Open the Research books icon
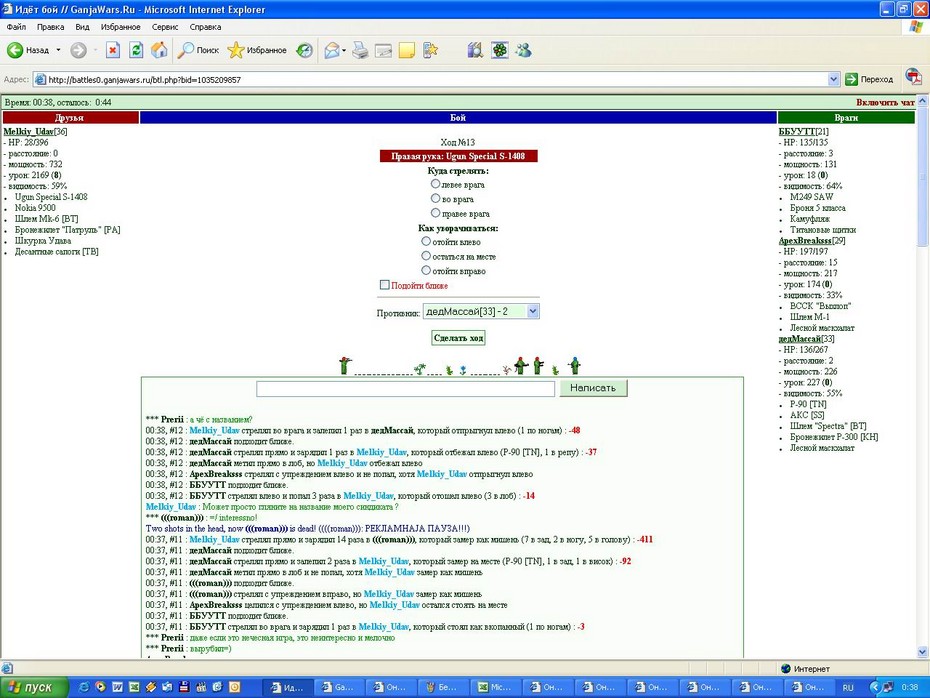930x698 pixels. tap(475, 50)
